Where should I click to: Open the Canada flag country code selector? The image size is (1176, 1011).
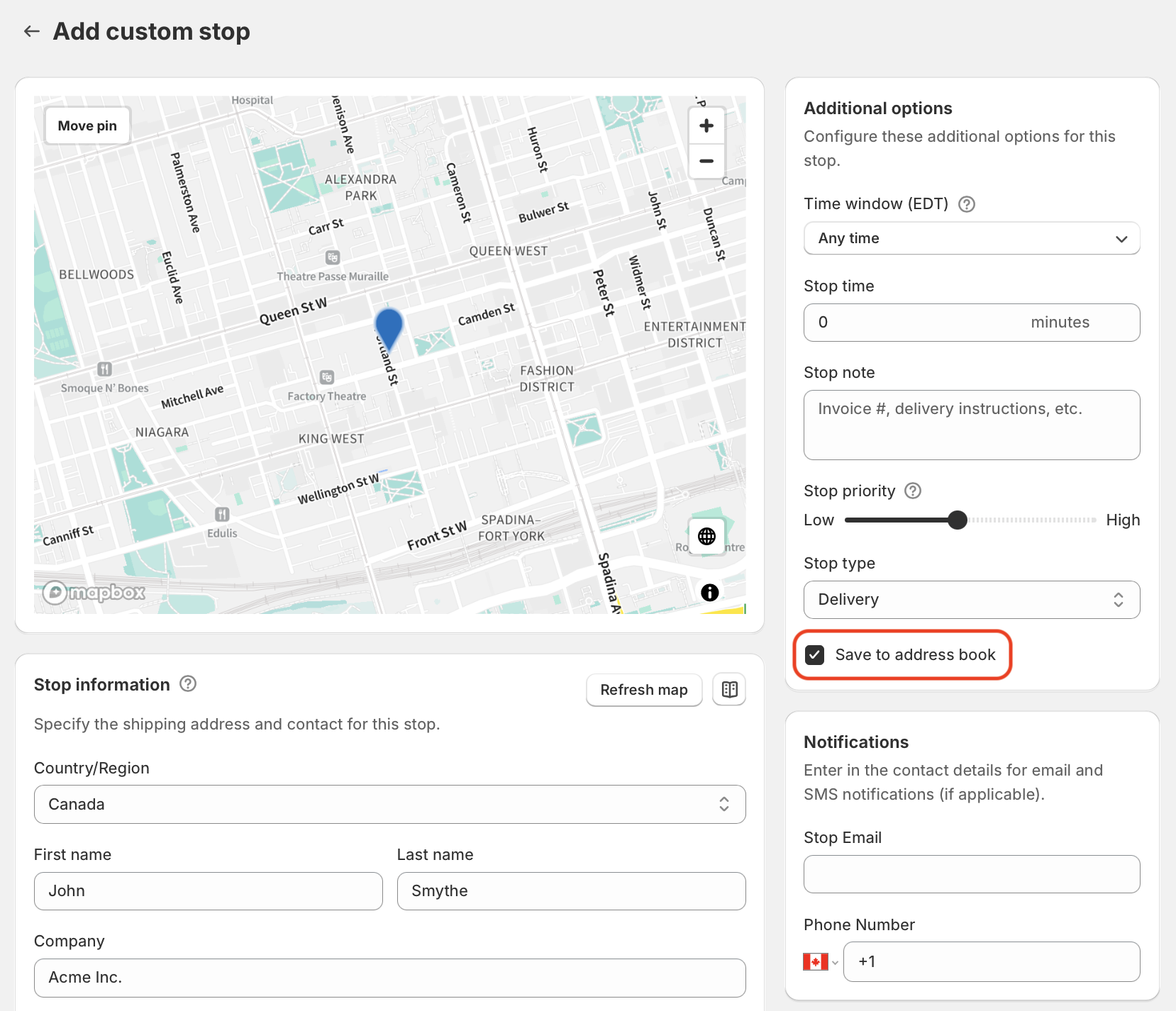[821, 962]
